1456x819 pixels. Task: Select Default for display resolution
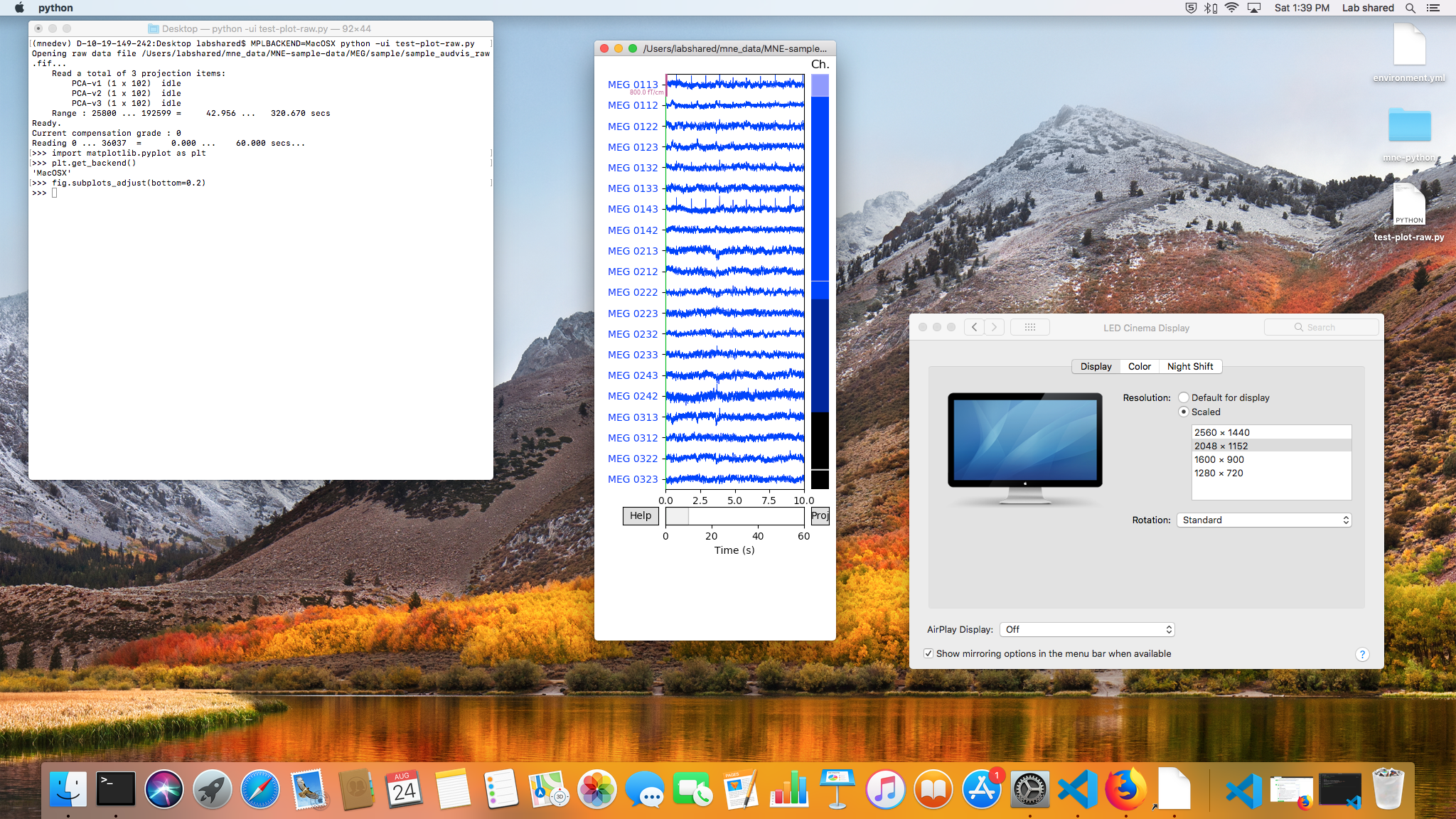[1184, 397]
